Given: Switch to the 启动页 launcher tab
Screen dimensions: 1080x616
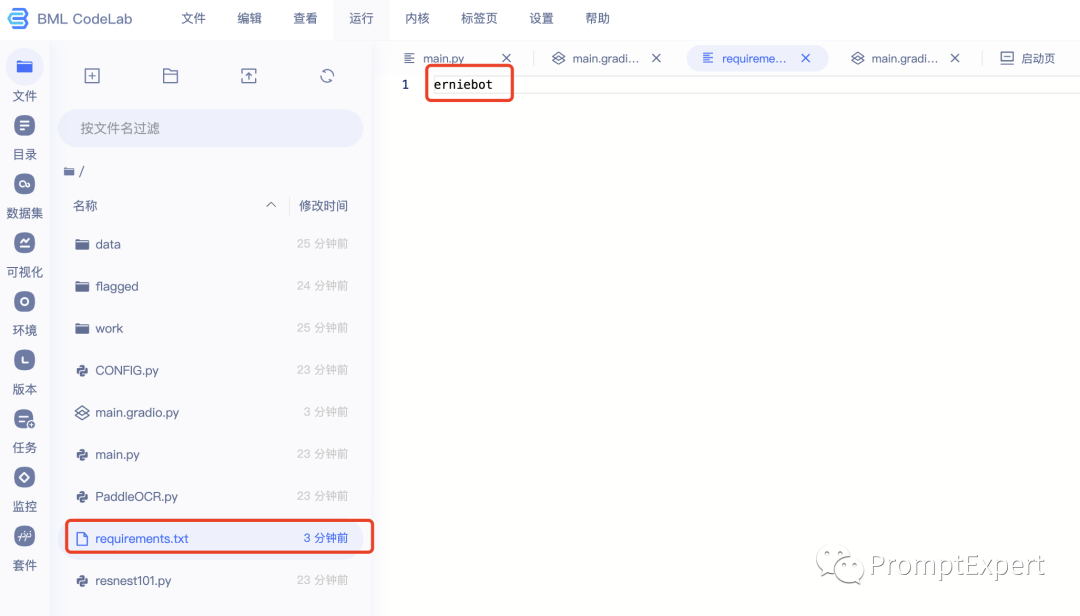Looking at the screenshot, I should tap(1028, 59).
